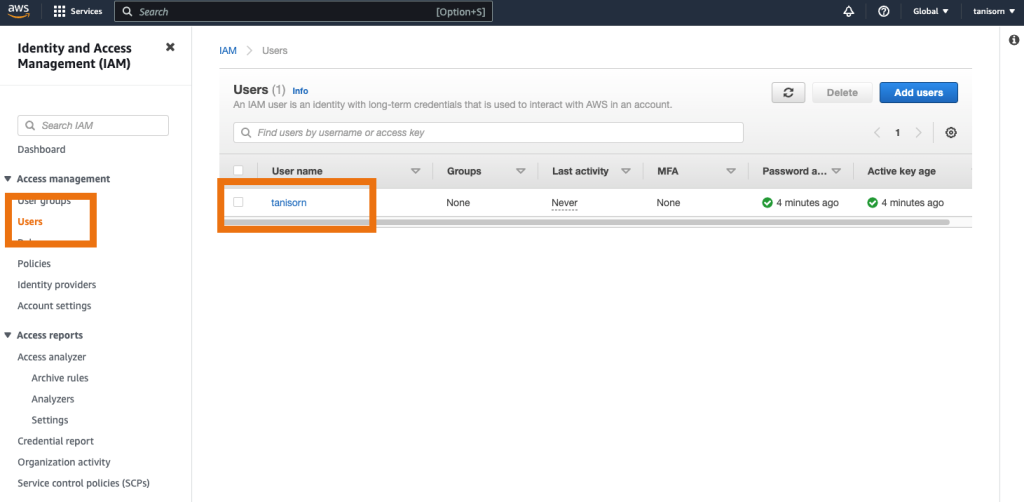Viewport: 1024px width, 502px height.
Task: Select all users checkbox in header
Action: 238,170
